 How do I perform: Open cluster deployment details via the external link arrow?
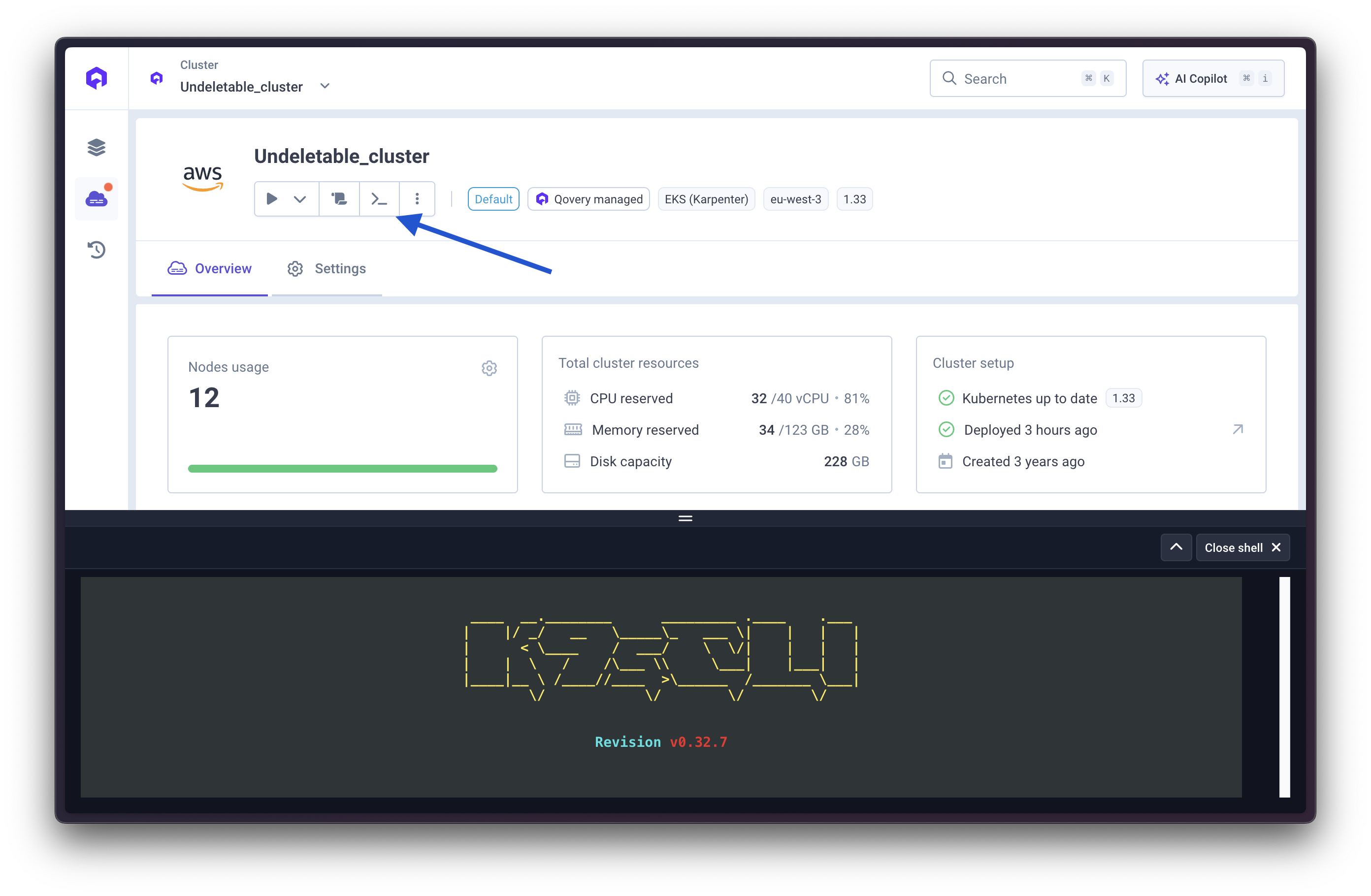coord(1238,429)
